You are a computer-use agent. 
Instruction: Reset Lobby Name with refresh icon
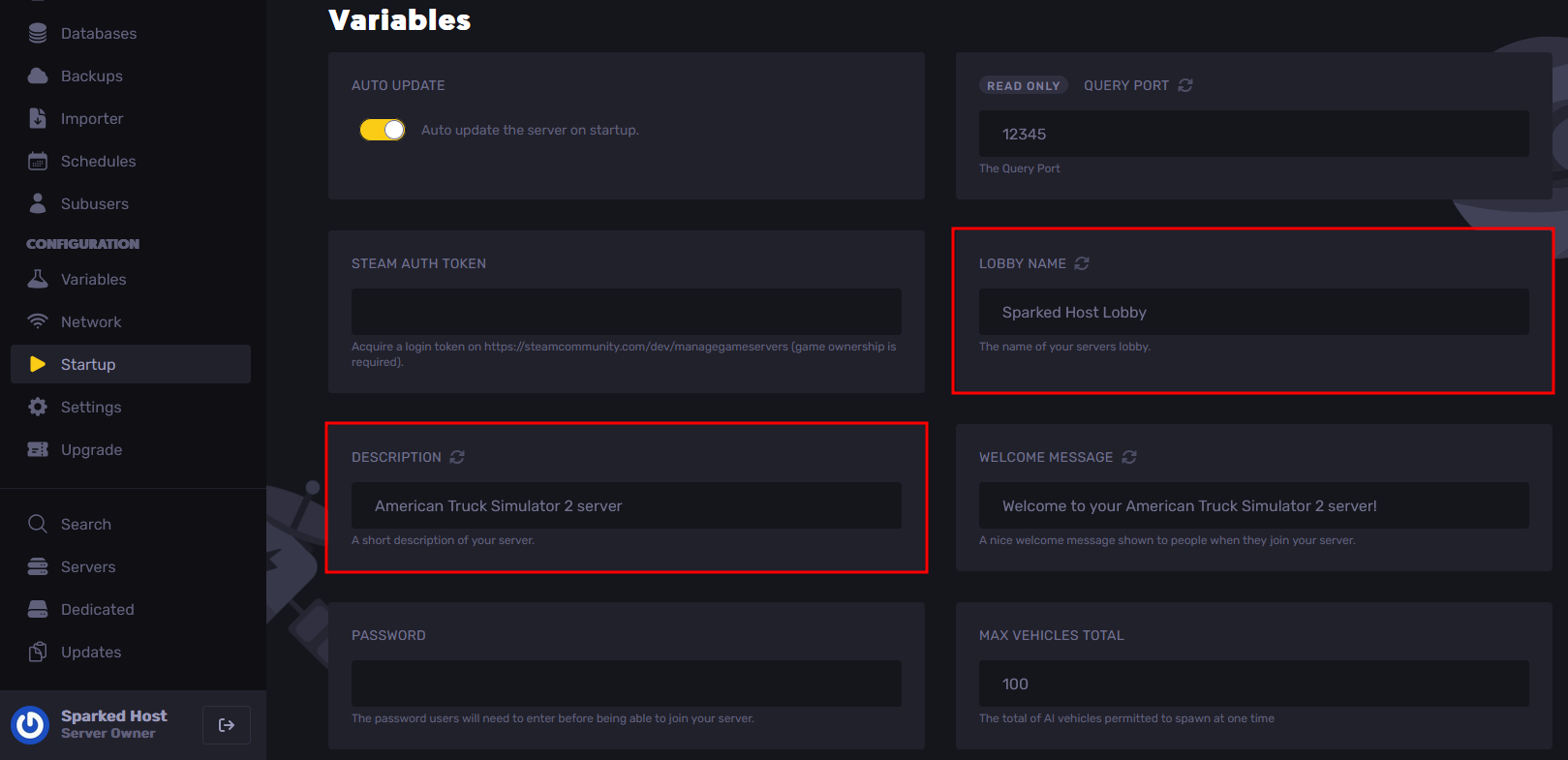[x=1082, y=263]
